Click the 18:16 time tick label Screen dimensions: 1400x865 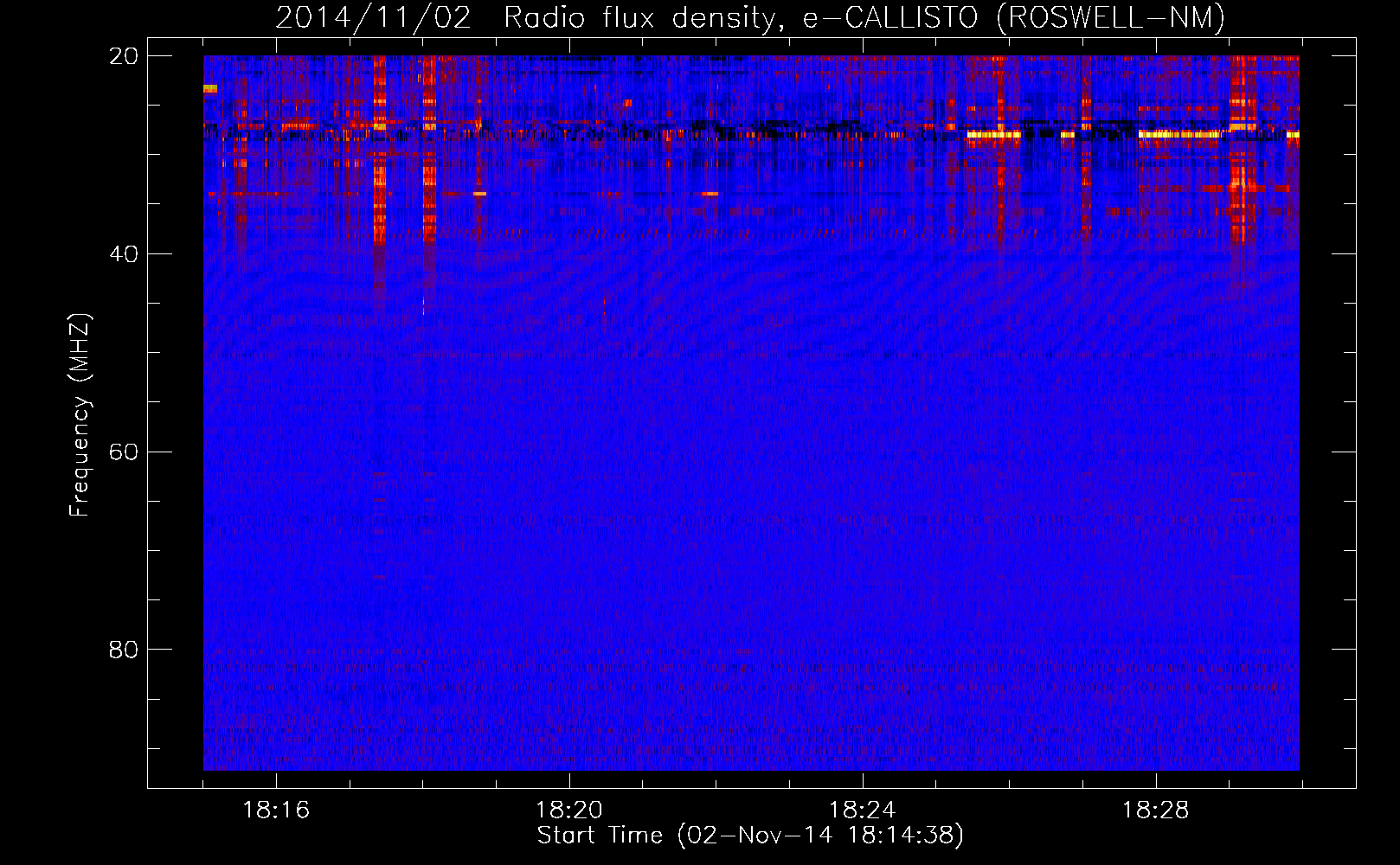tap(276, 811)
